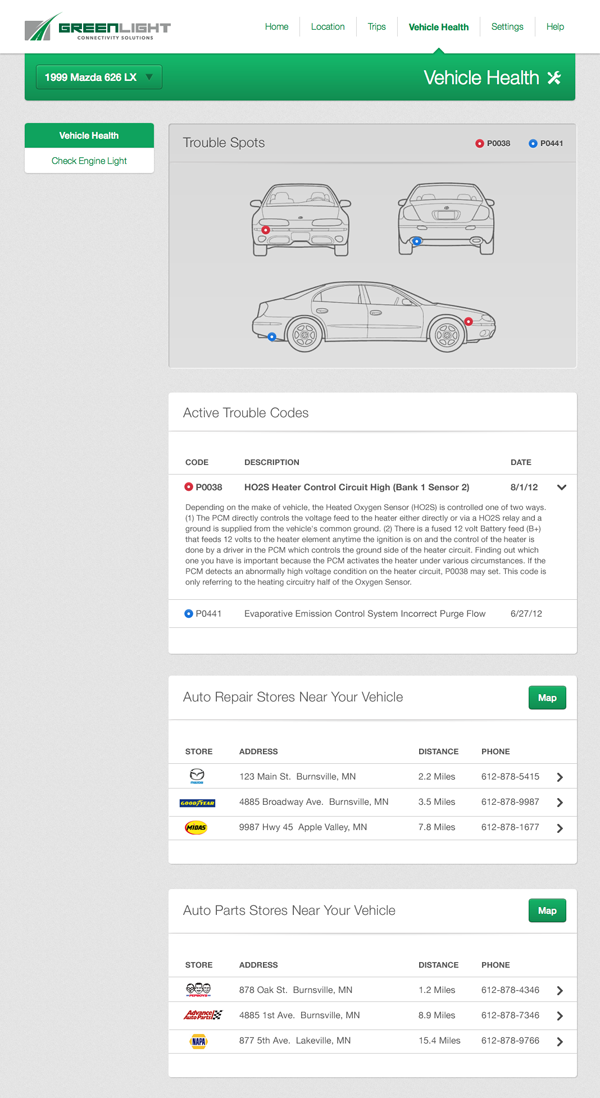Screen dimensions: 600x1098
Task: Open details arrow for 878 Oak St. store
Action: 559,991
